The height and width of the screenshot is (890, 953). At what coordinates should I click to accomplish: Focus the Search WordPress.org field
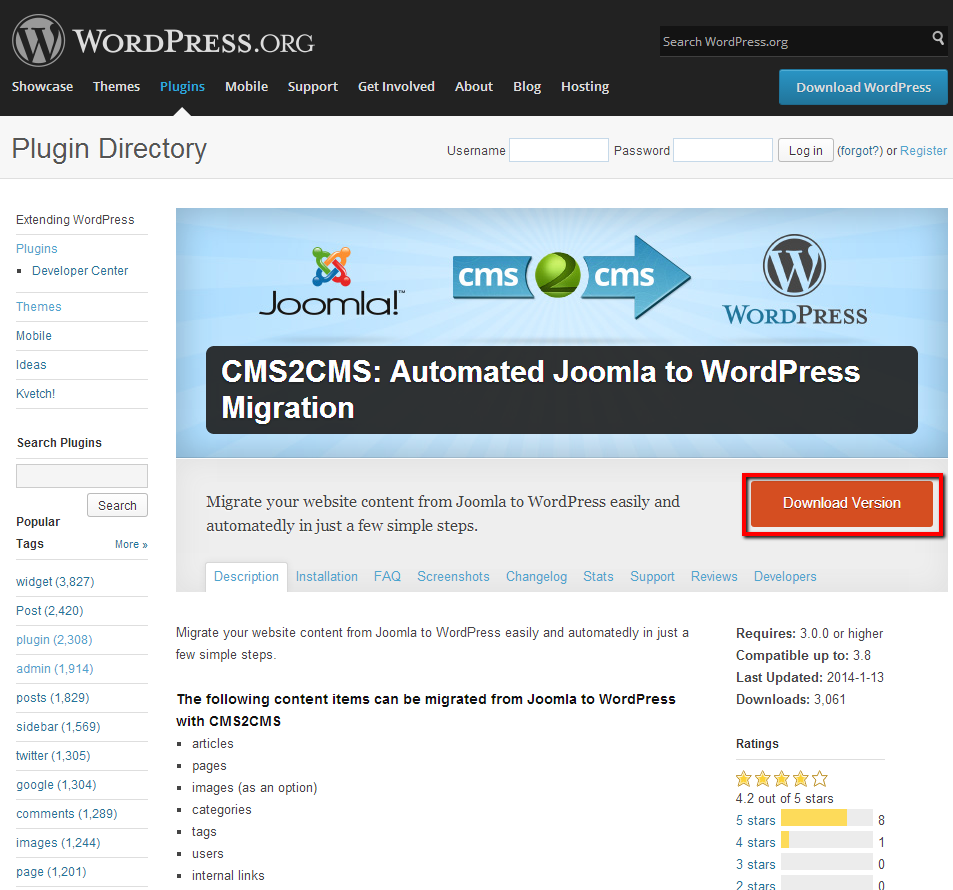pos(795,41)
